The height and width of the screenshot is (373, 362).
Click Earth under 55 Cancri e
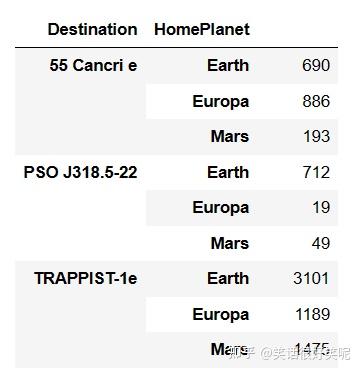coord(228,65)
